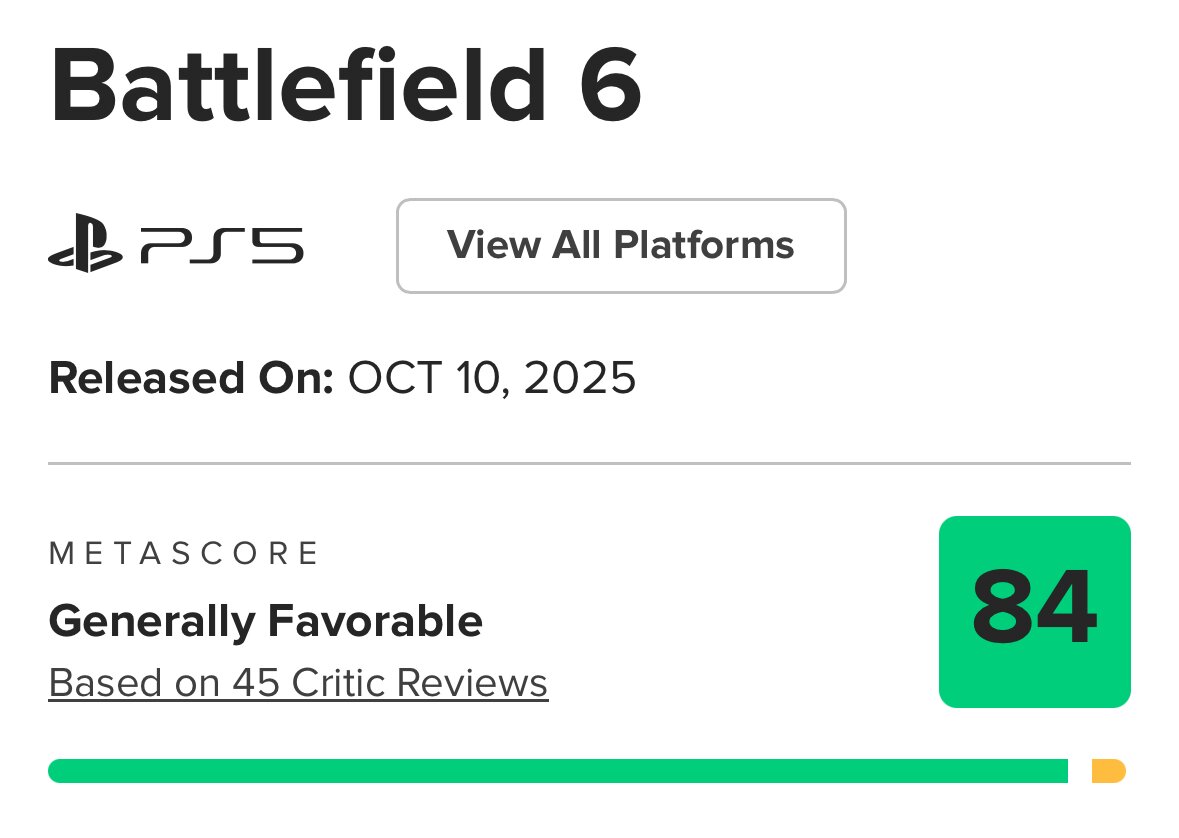Click the Released On label
The image size is (1179, 838).
tap(190, 379)
